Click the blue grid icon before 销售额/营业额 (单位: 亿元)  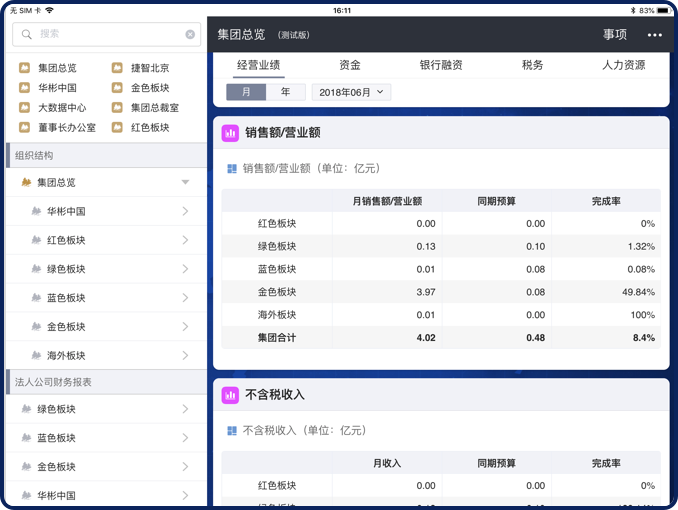(232, 169)
